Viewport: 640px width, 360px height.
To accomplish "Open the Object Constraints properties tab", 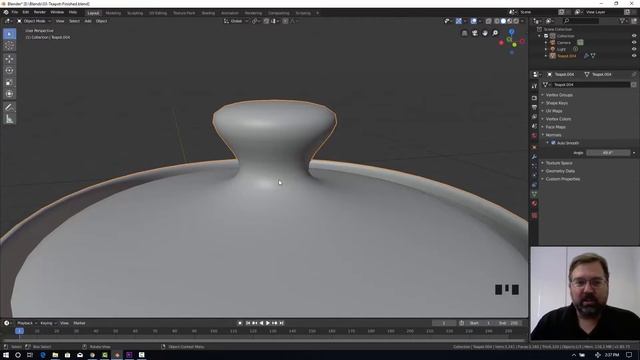I will point(534,185).
